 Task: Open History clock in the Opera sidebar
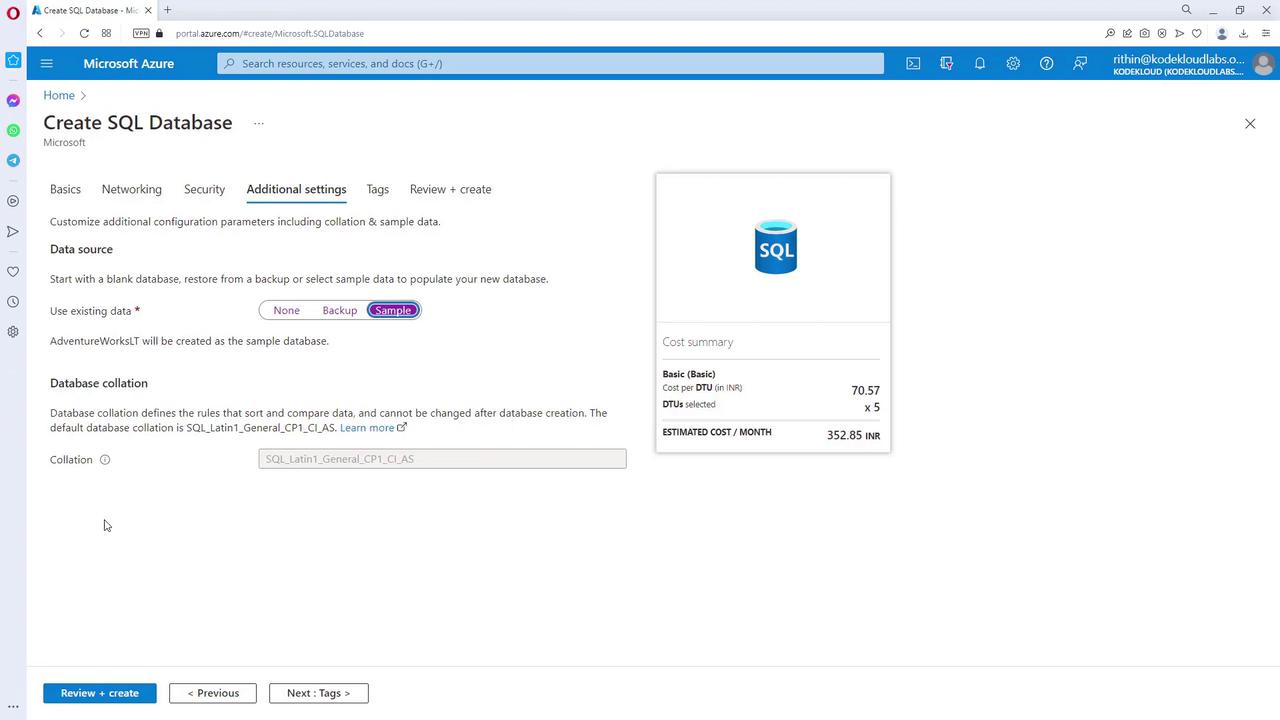pos(13,301)
